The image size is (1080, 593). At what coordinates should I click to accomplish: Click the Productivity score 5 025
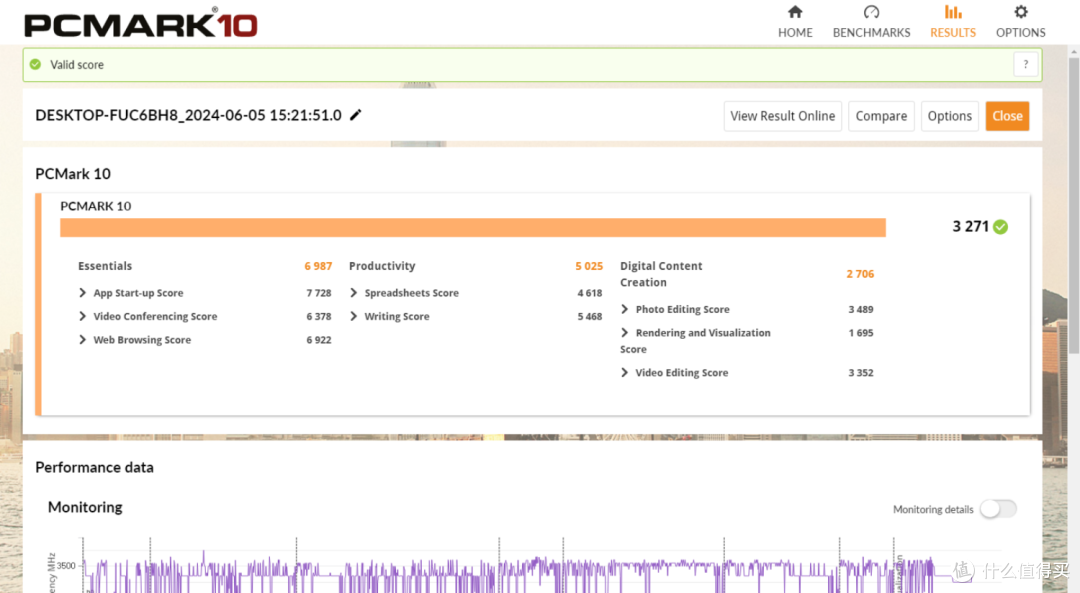pyautogui.click(x=589, y=266)
